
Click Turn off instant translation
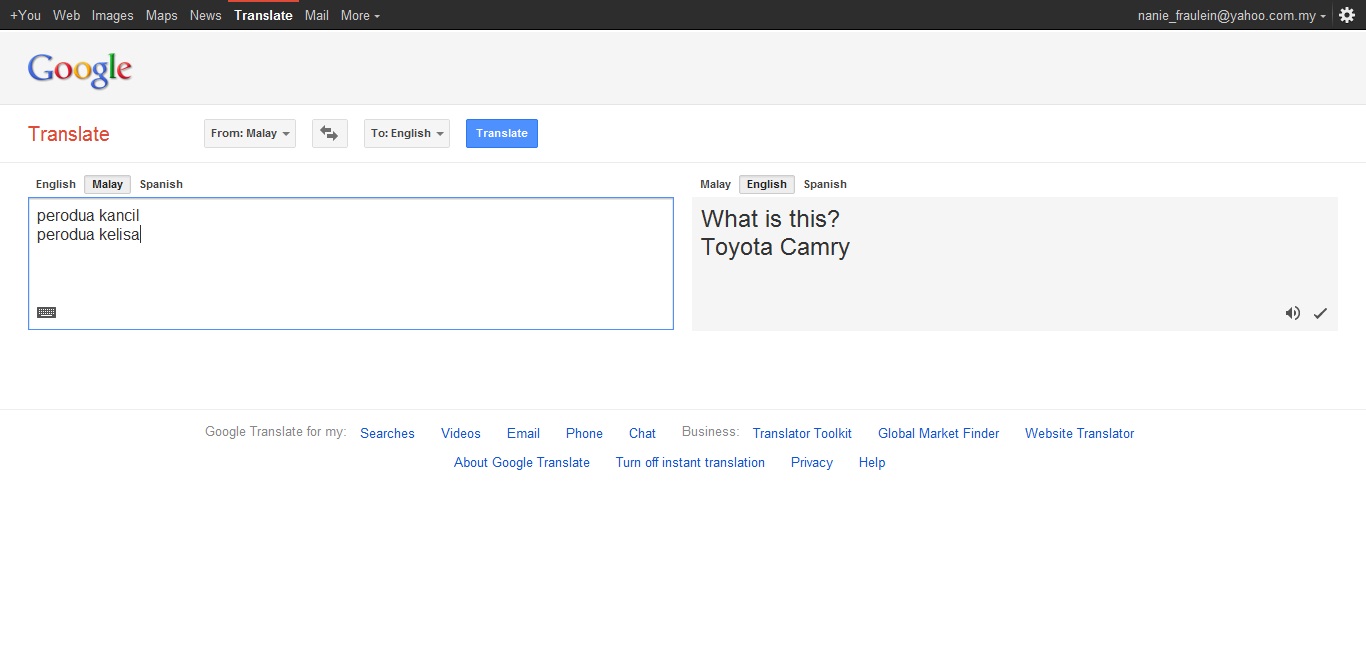690,462
